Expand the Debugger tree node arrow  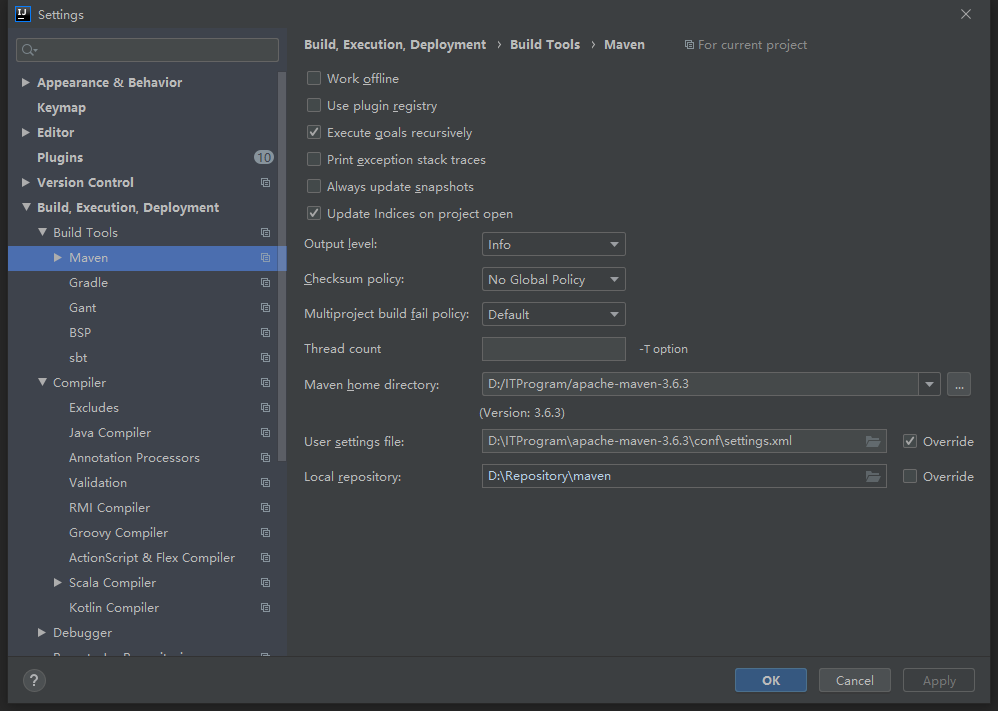41,633
